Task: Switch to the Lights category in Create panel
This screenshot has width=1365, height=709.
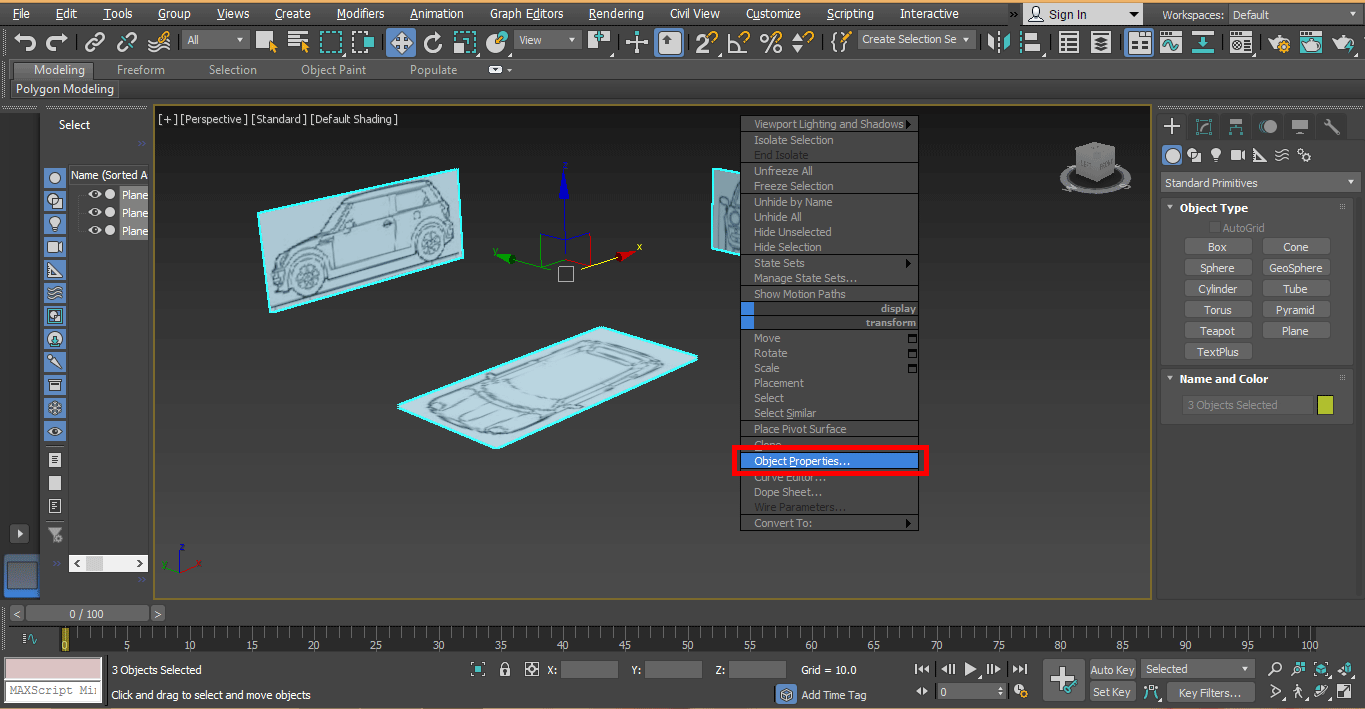Action: coord(1216,155)
